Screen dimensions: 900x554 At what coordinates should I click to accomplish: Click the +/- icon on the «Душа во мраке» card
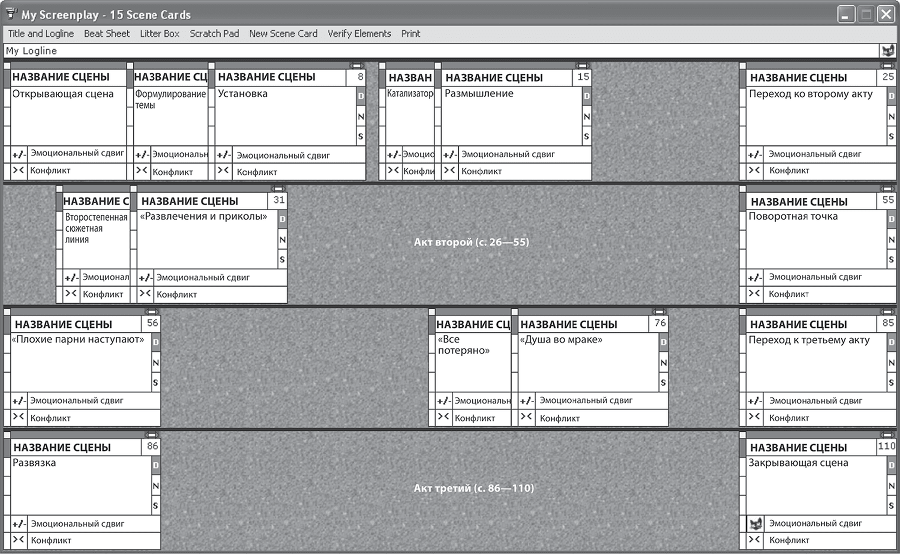(526, 401)
